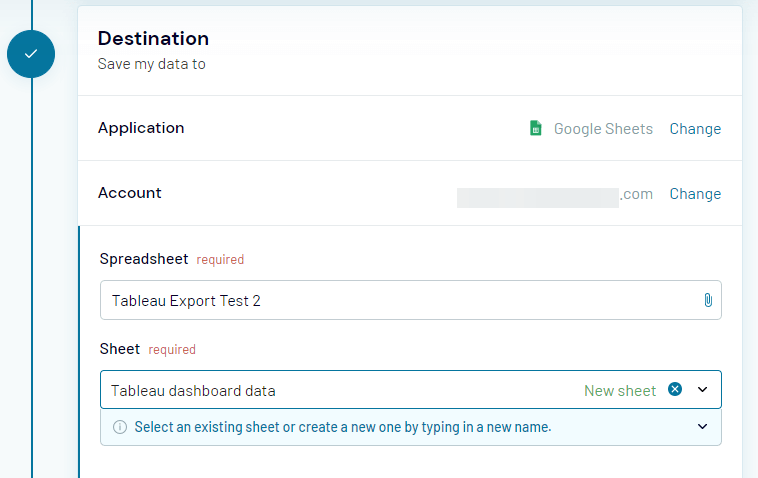Click the Tableau Export Test 2 spreadsheet field
The image size is (758, 478).
pyautogui.click(x=400, y=300)
